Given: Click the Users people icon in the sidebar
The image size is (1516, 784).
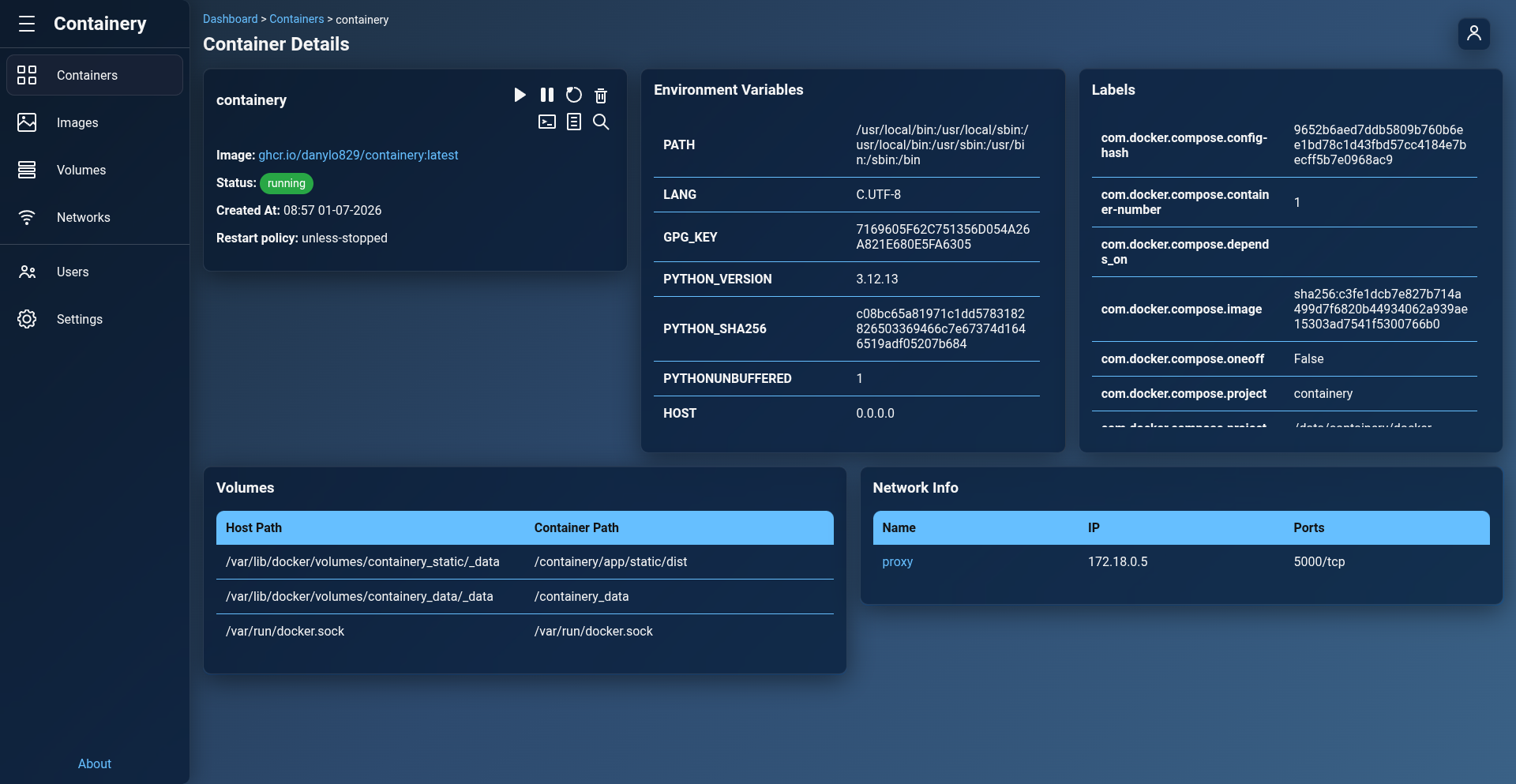Looking at the screenshot, I should point(27,272).
